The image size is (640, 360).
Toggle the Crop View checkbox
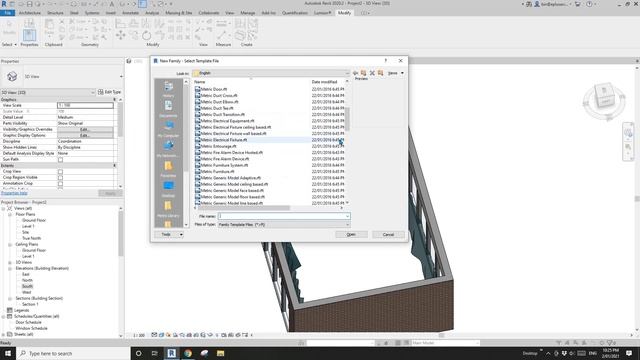click(x=60, y=171)
